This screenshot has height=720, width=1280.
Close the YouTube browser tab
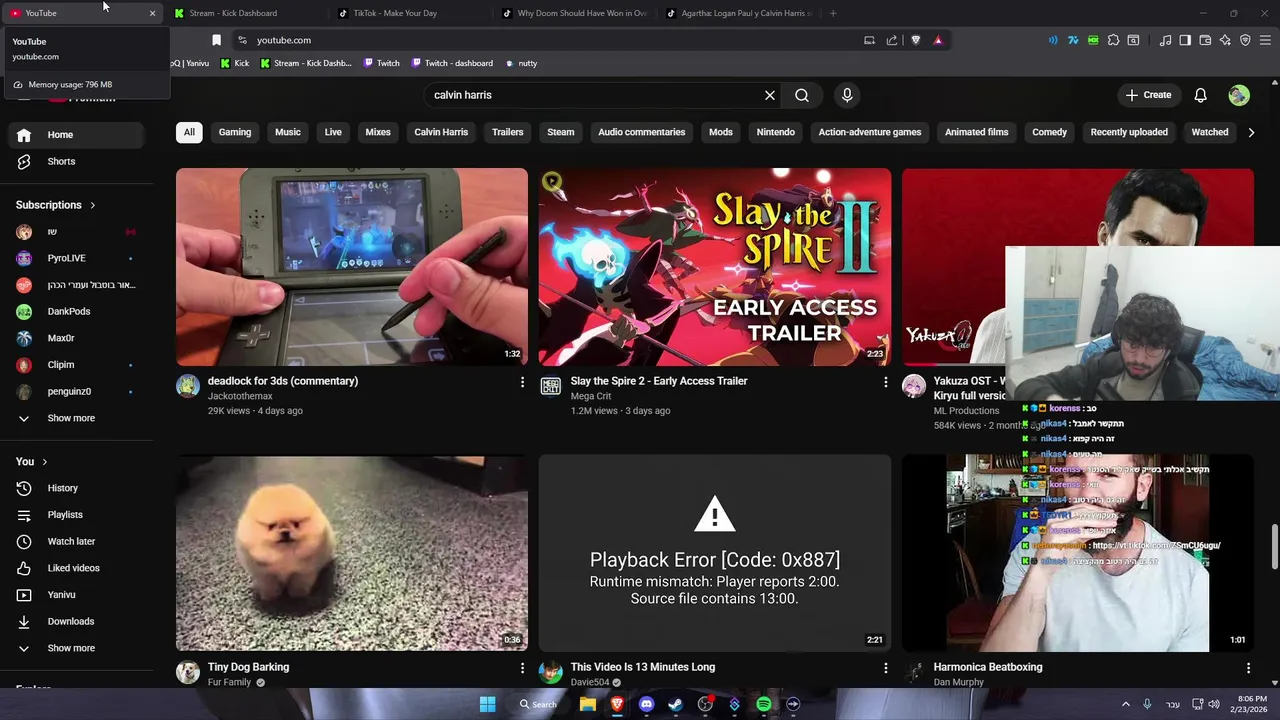coord(152,13)
